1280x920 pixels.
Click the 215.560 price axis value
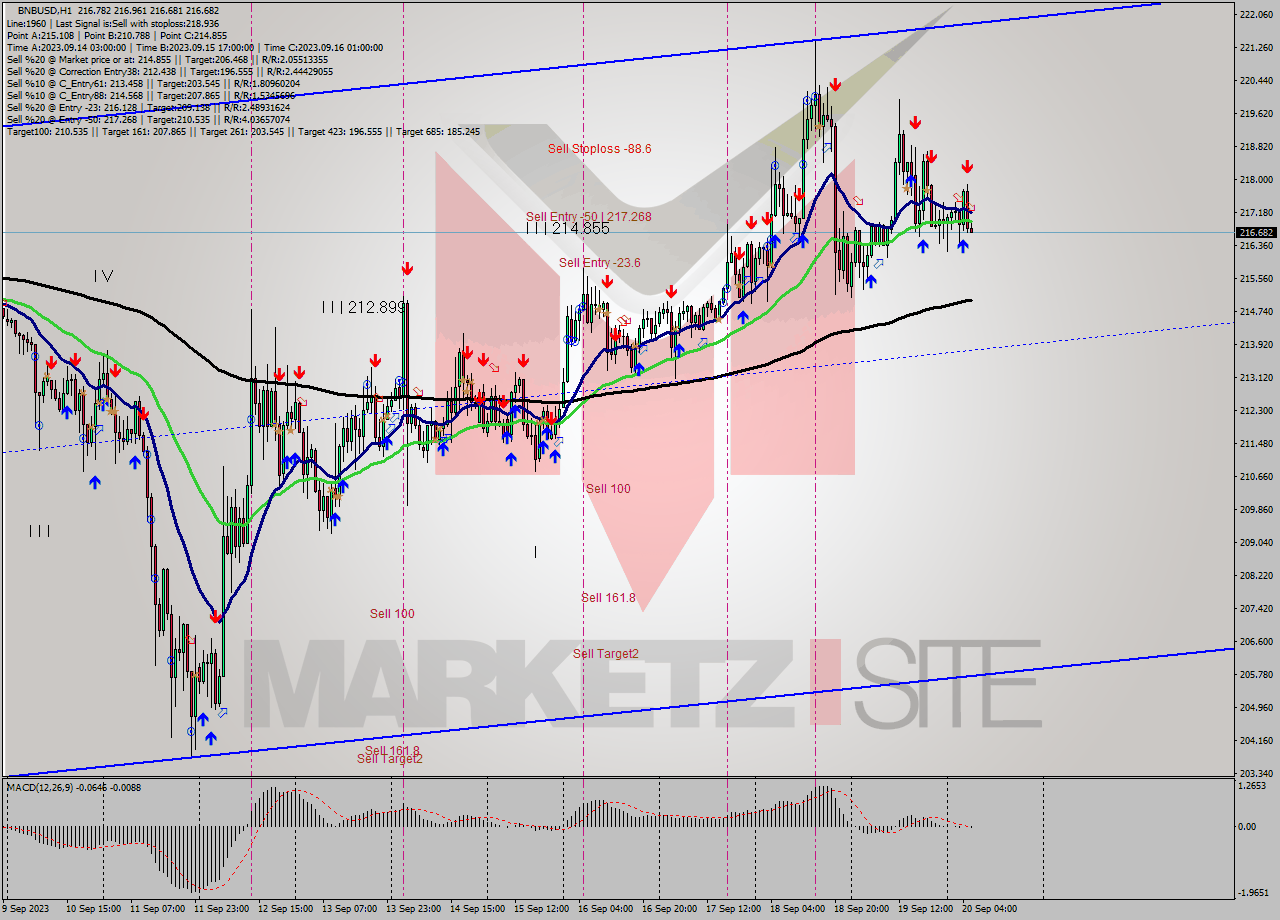[1255, 278]
